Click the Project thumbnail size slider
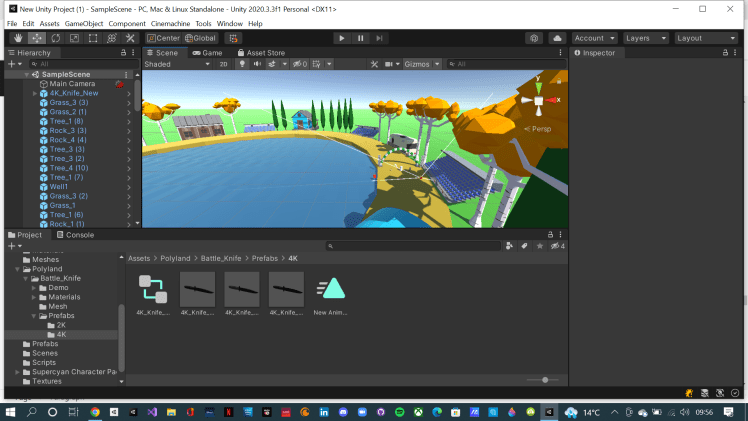 tap(544, 380)
